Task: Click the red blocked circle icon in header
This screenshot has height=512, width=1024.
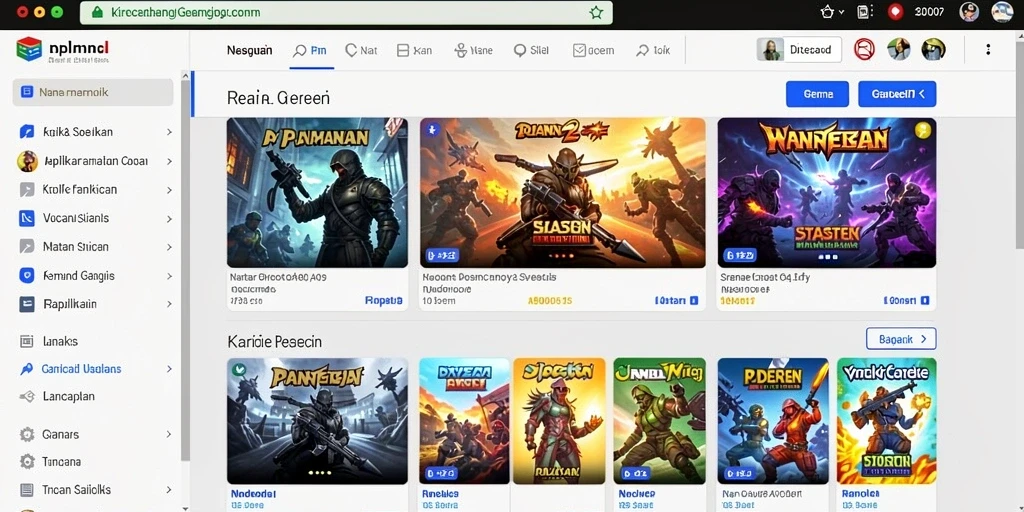Action: coord(864,50)
